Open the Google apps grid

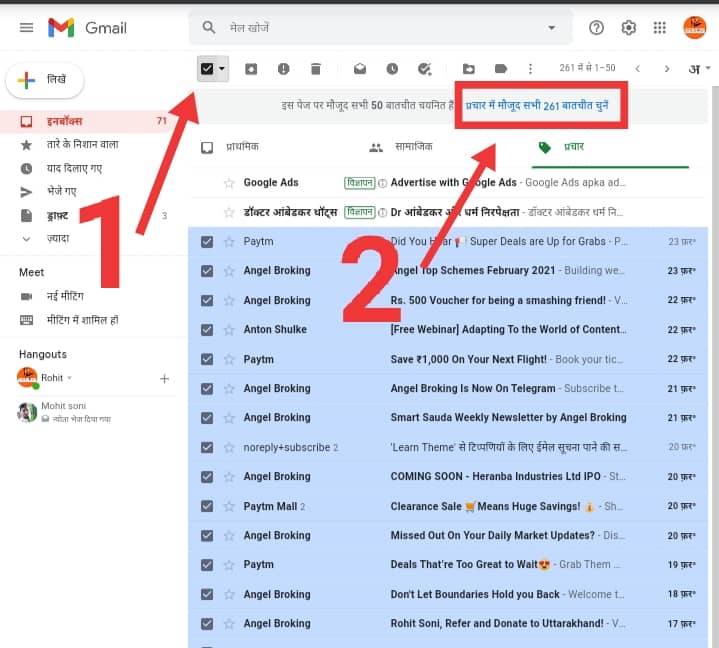point(659,28)
